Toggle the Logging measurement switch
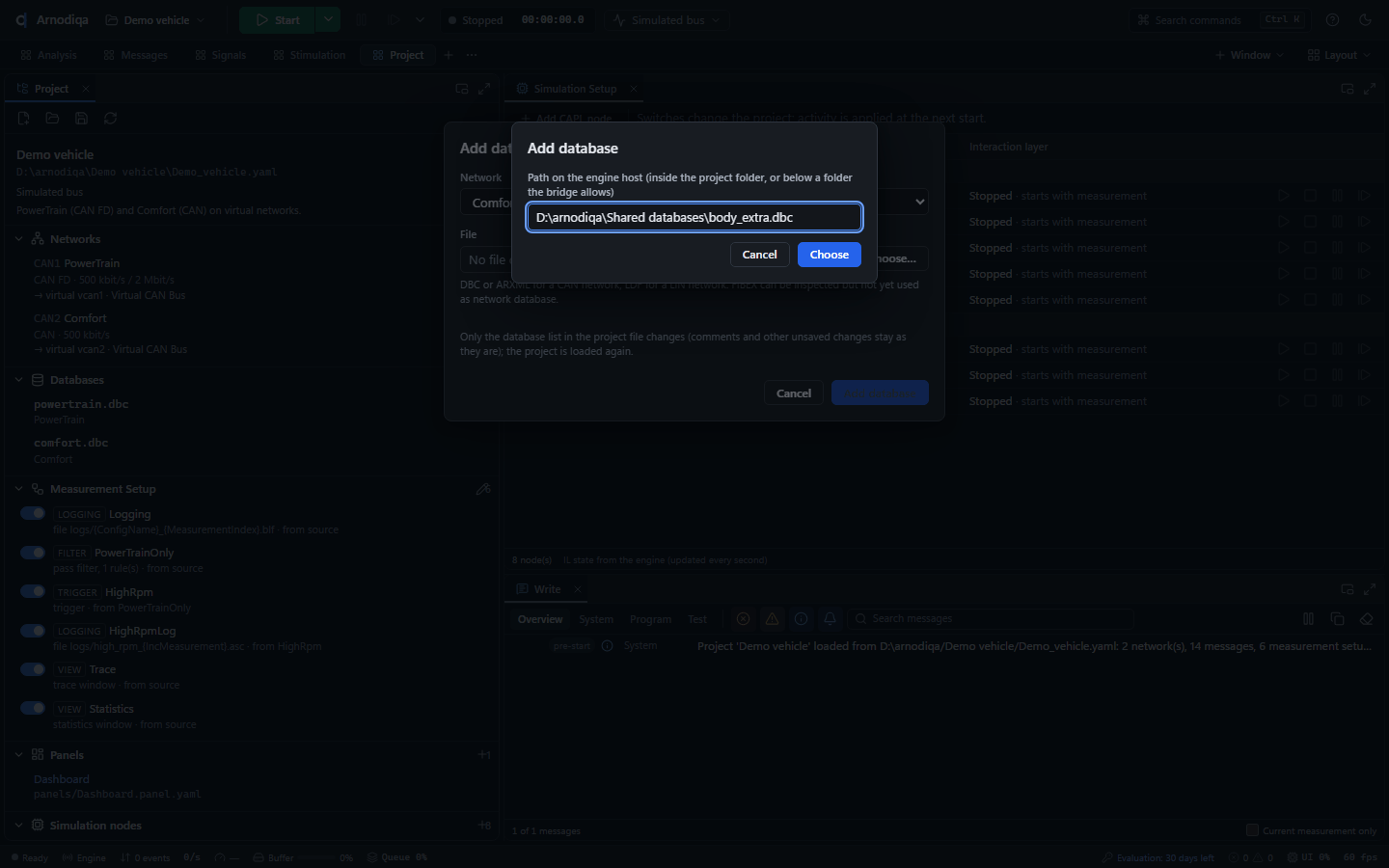The width and height of the screenshot is (1389, 868). (33, 514)
